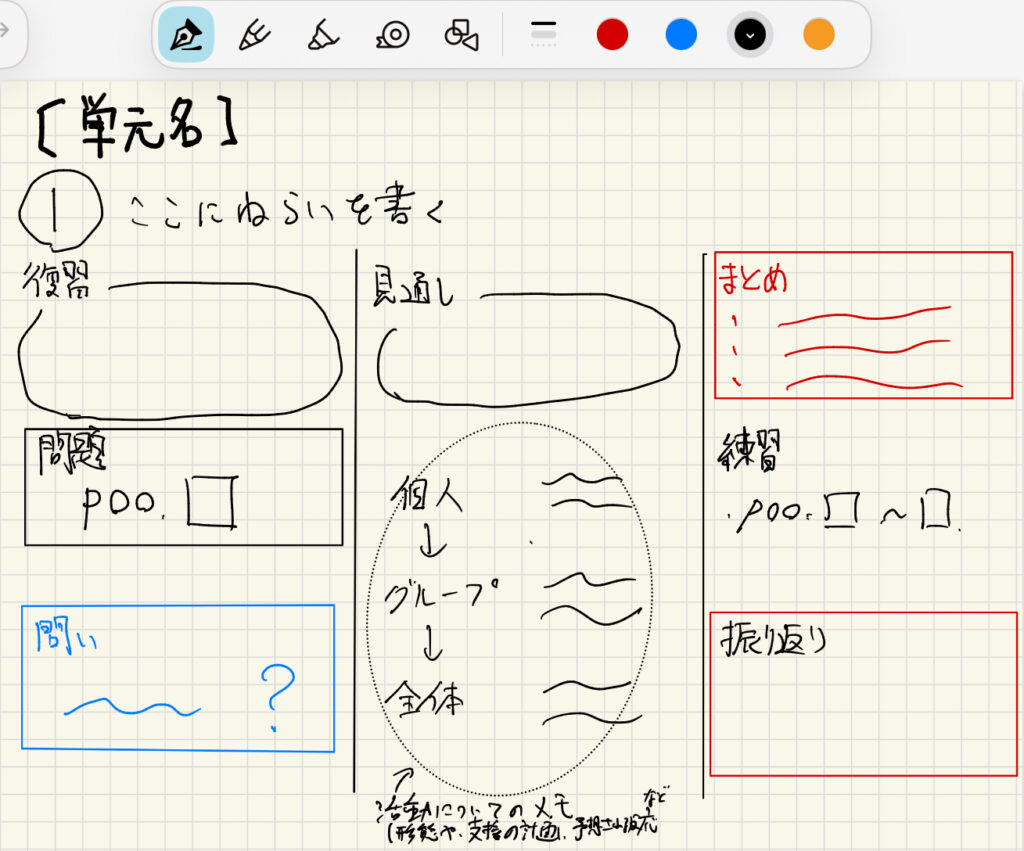Select the highlighter tool
1024x851 pixels.
click(322, 35)
